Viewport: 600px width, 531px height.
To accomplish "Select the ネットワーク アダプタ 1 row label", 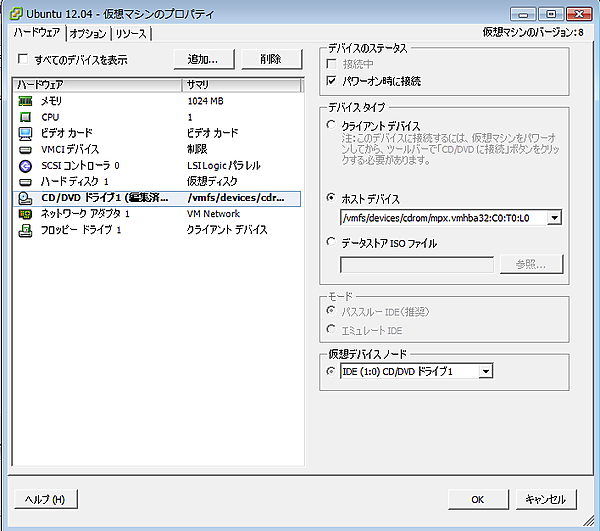I will [85, 214].
